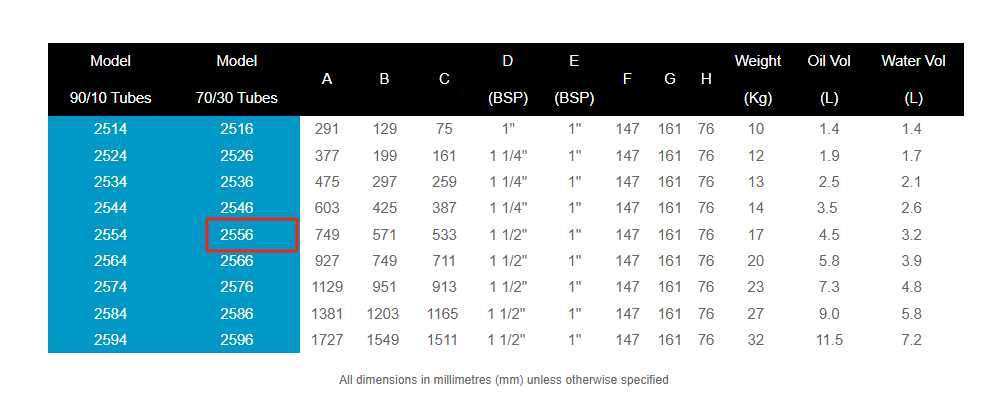Click the Oil Vol (L) header

point(829,79)
